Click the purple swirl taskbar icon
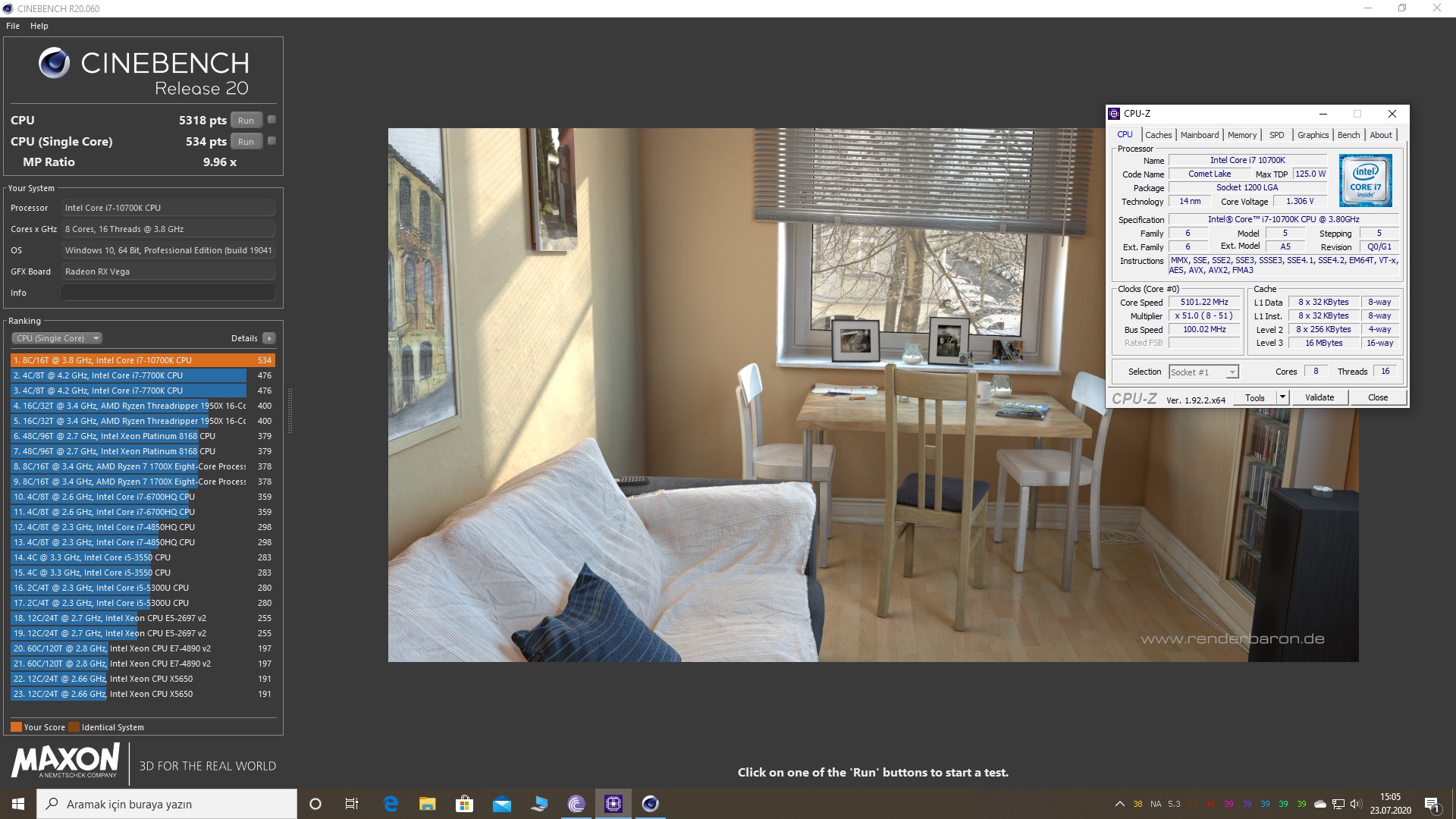The width and height of the screenshot is (1456, 819). tap(576, 804)
